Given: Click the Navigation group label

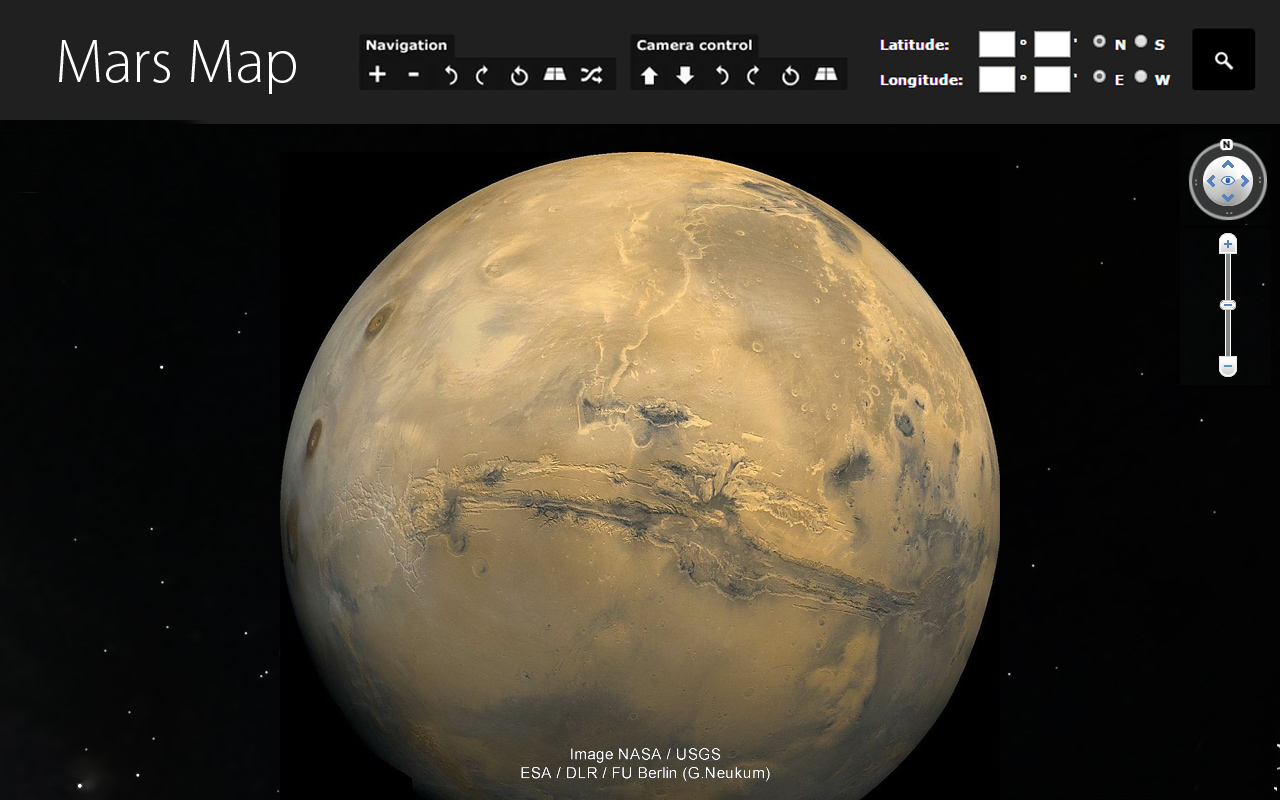Looking at the screenshot, I should (406, 45).
